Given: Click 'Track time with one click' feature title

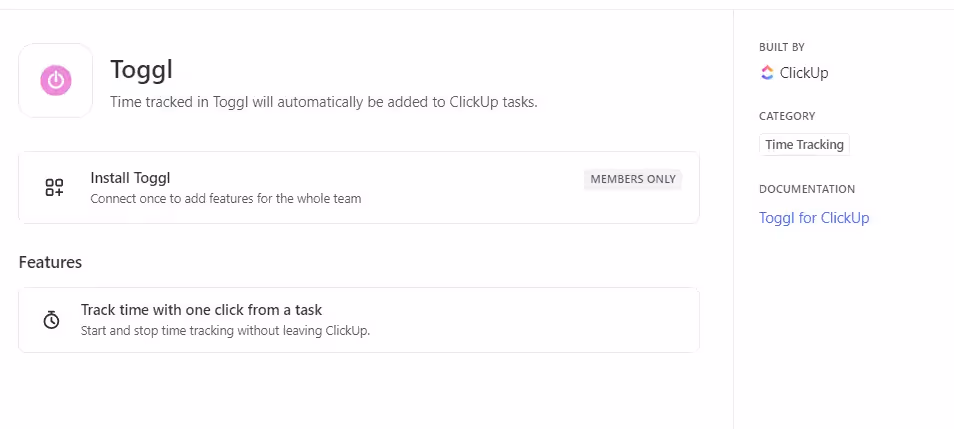Looking at the screenshot, I should point(201,310).
